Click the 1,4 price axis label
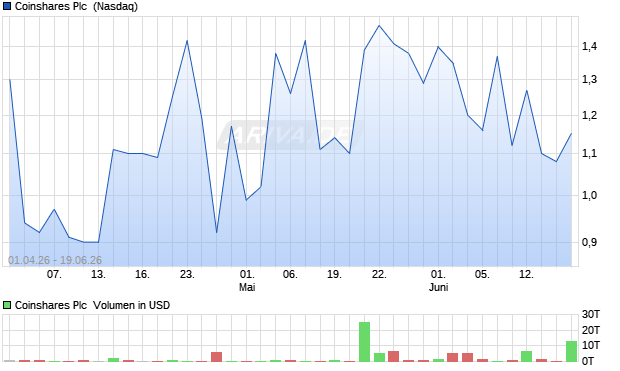Screen dimensions: 620x371 click(x=589, y=46)
